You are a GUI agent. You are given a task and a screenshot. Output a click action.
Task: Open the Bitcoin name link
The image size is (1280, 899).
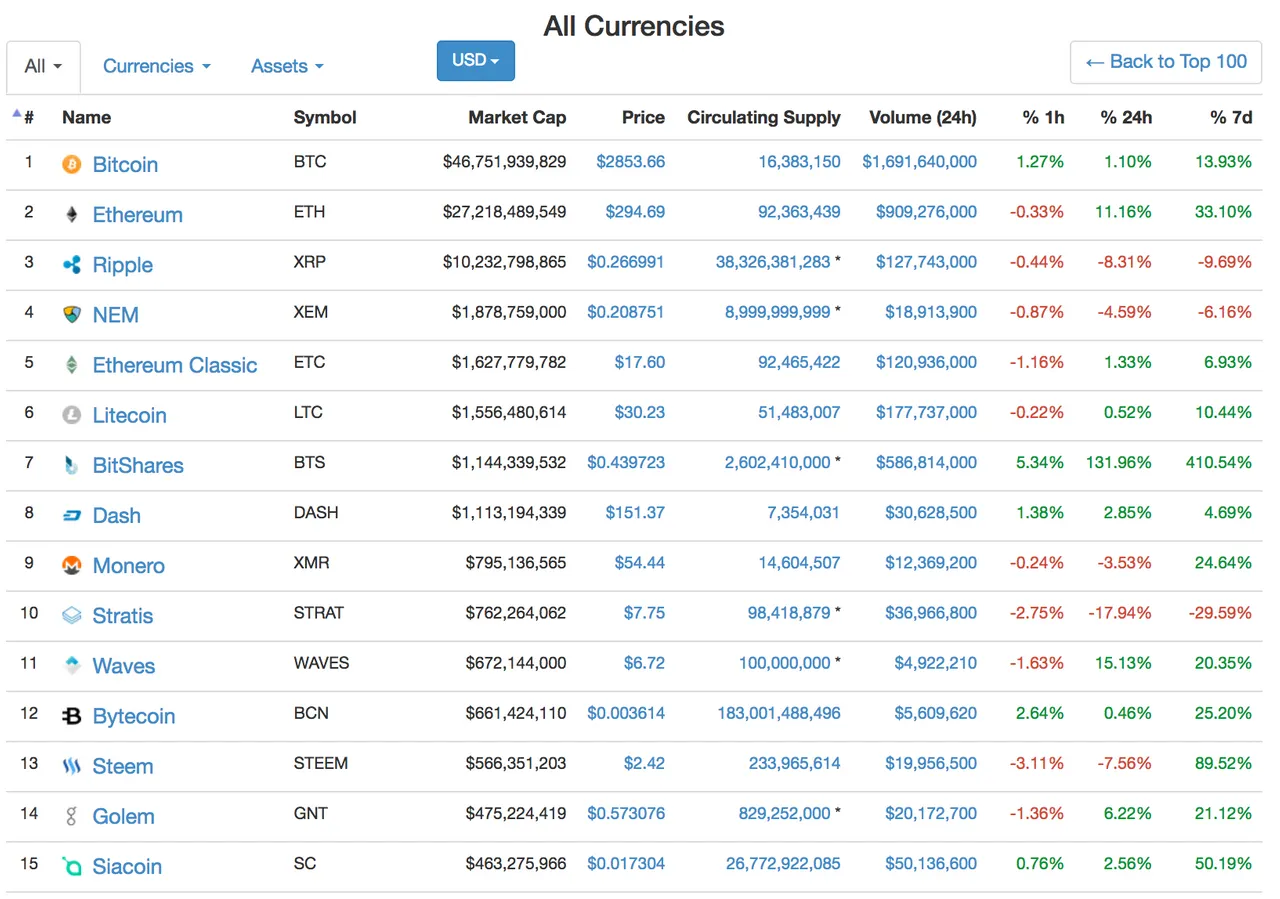(125, 165)
